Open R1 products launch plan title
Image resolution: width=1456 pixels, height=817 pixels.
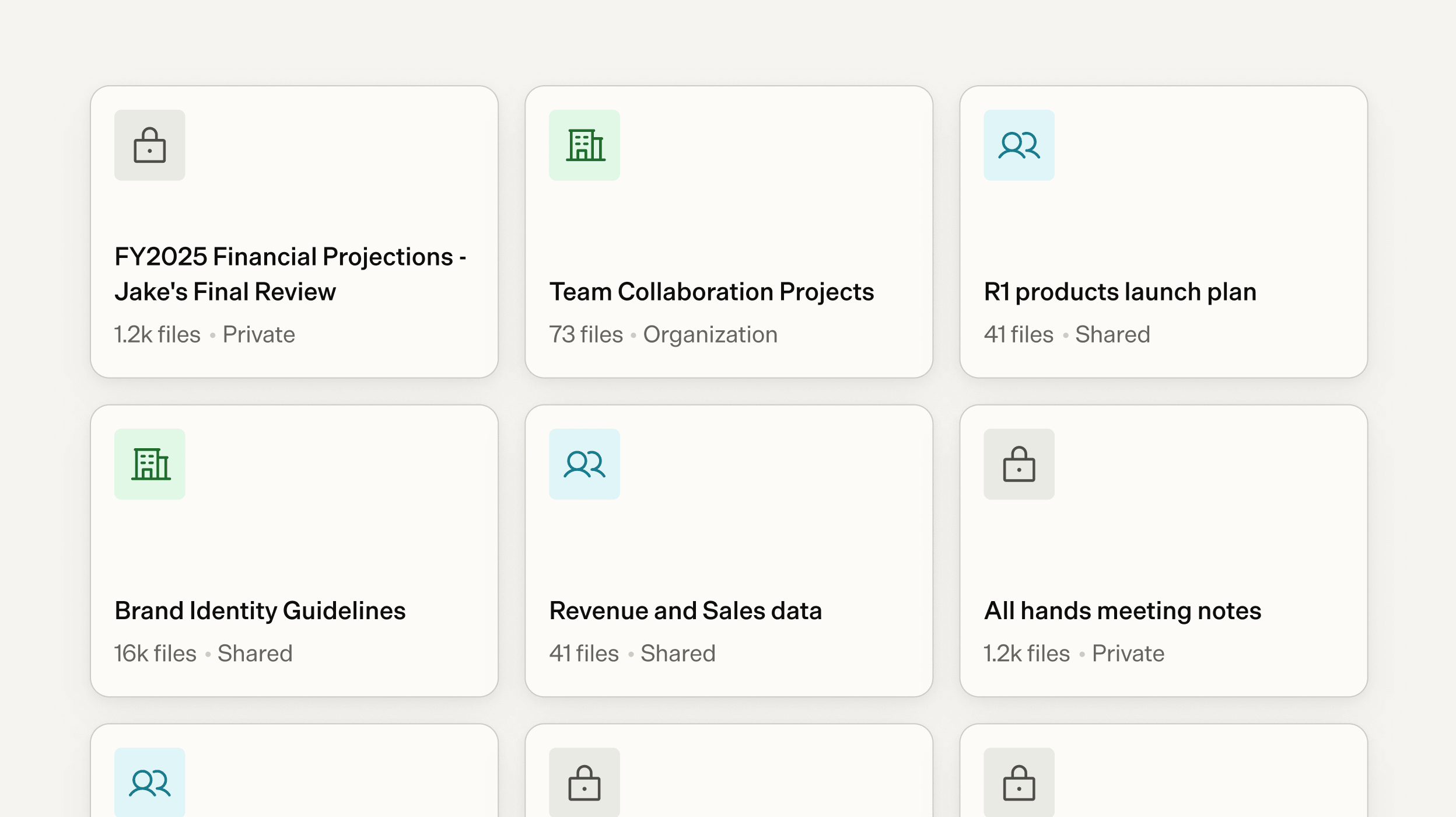[x=1120, y=291]
